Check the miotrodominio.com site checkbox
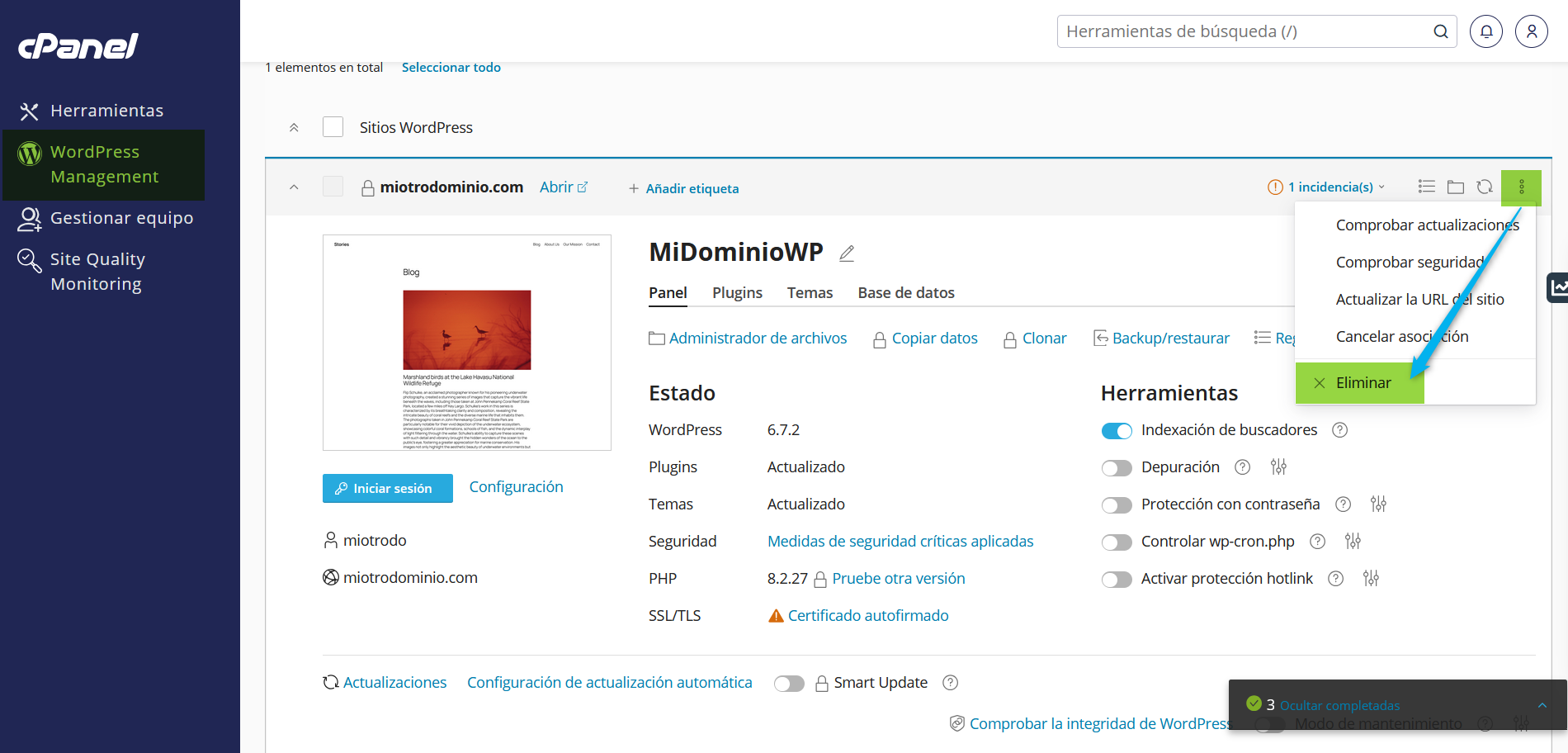This screenshot has width=1568, height=753. (333, 187)
